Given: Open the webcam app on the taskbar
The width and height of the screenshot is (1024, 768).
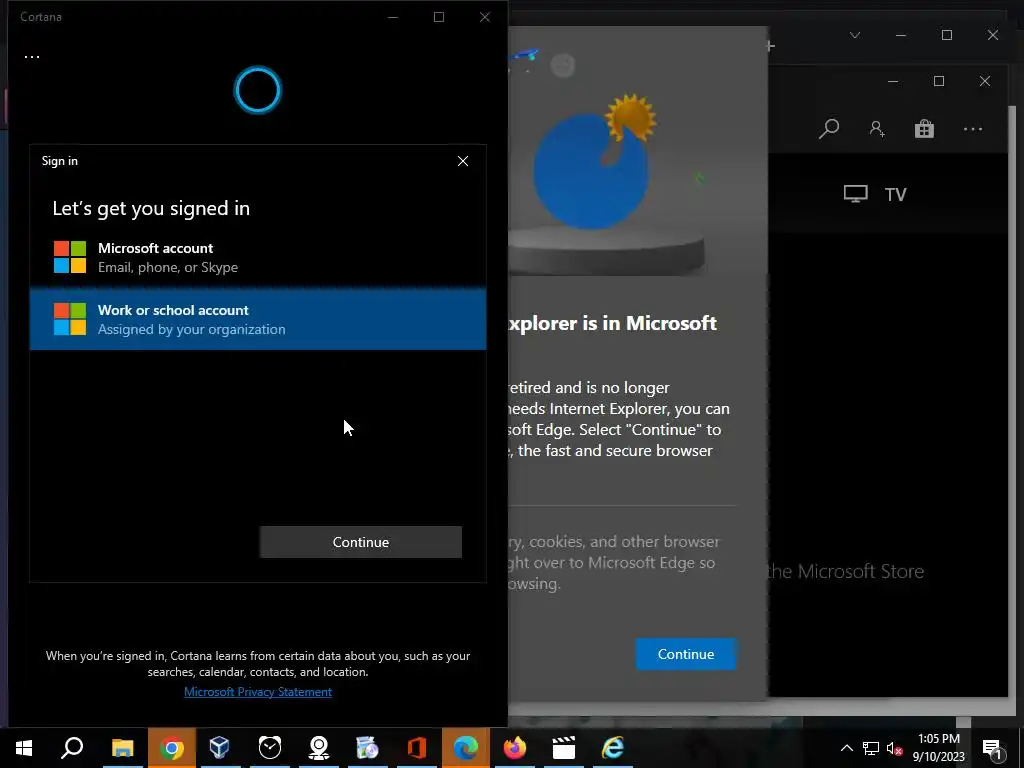Looking at the screenshot, I should (x=318, y=748).
